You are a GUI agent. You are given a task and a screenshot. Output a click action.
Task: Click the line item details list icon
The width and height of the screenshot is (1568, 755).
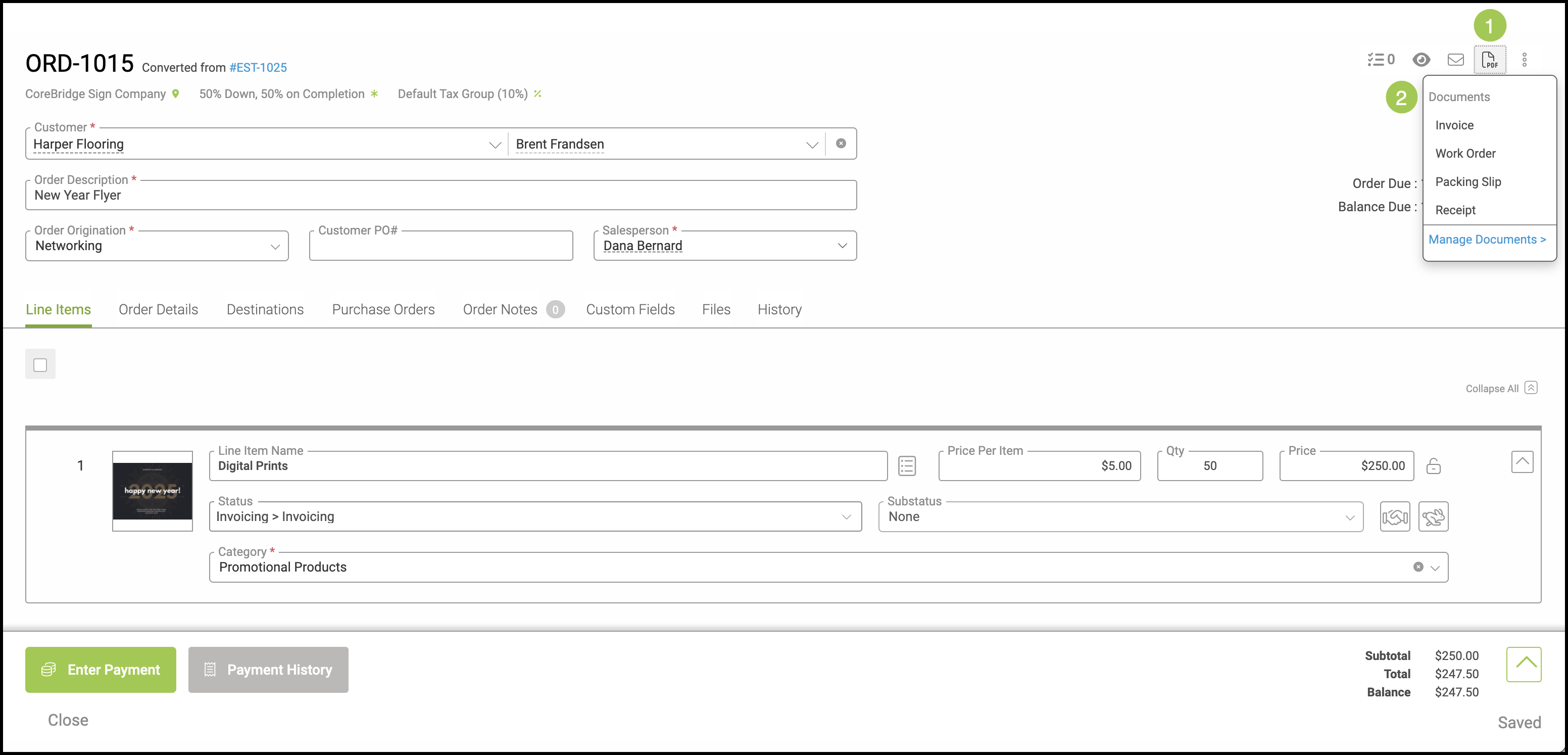(x=907, y=466)
